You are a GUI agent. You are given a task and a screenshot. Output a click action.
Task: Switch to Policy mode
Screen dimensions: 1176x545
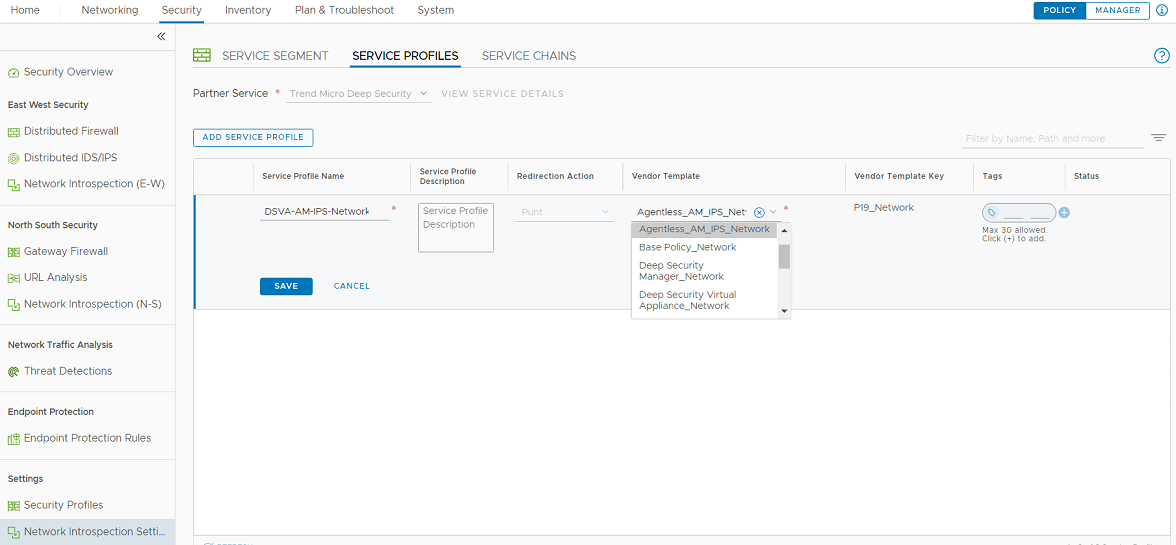(x=1059, y=10)
